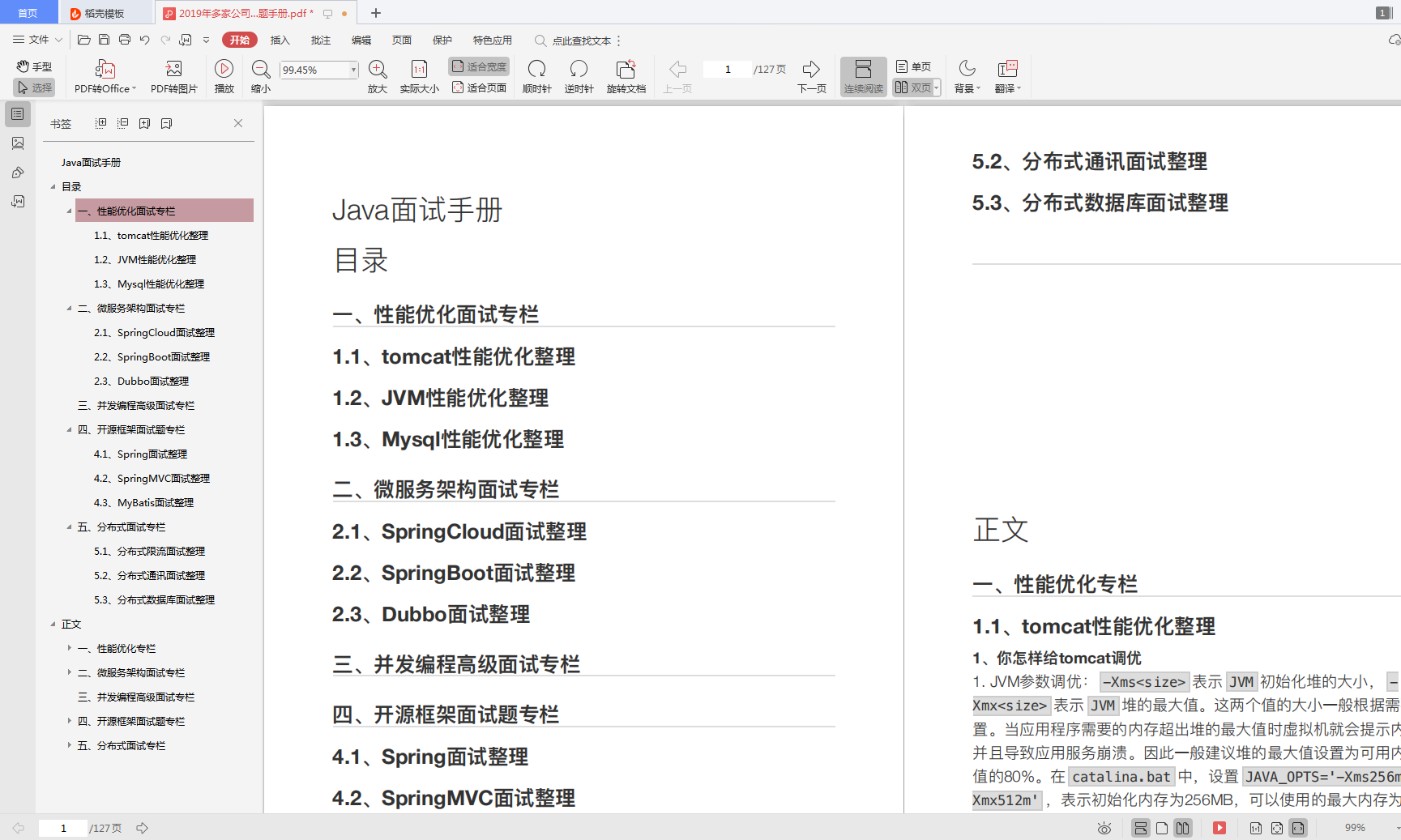Click the page number field in toolbar
This screenshot has height=840, width=1401.
click(x=728, y=70)
